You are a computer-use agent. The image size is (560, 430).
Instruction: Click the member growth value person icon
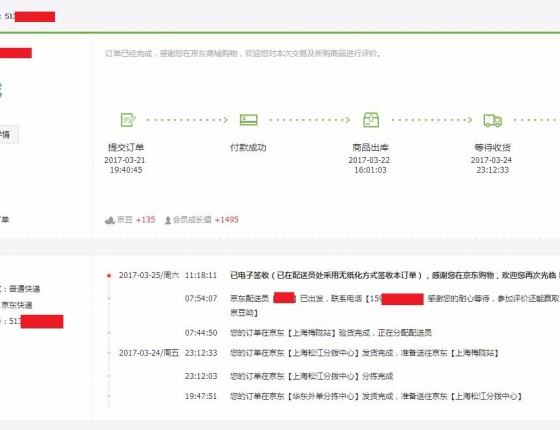[x=168, y=220]
